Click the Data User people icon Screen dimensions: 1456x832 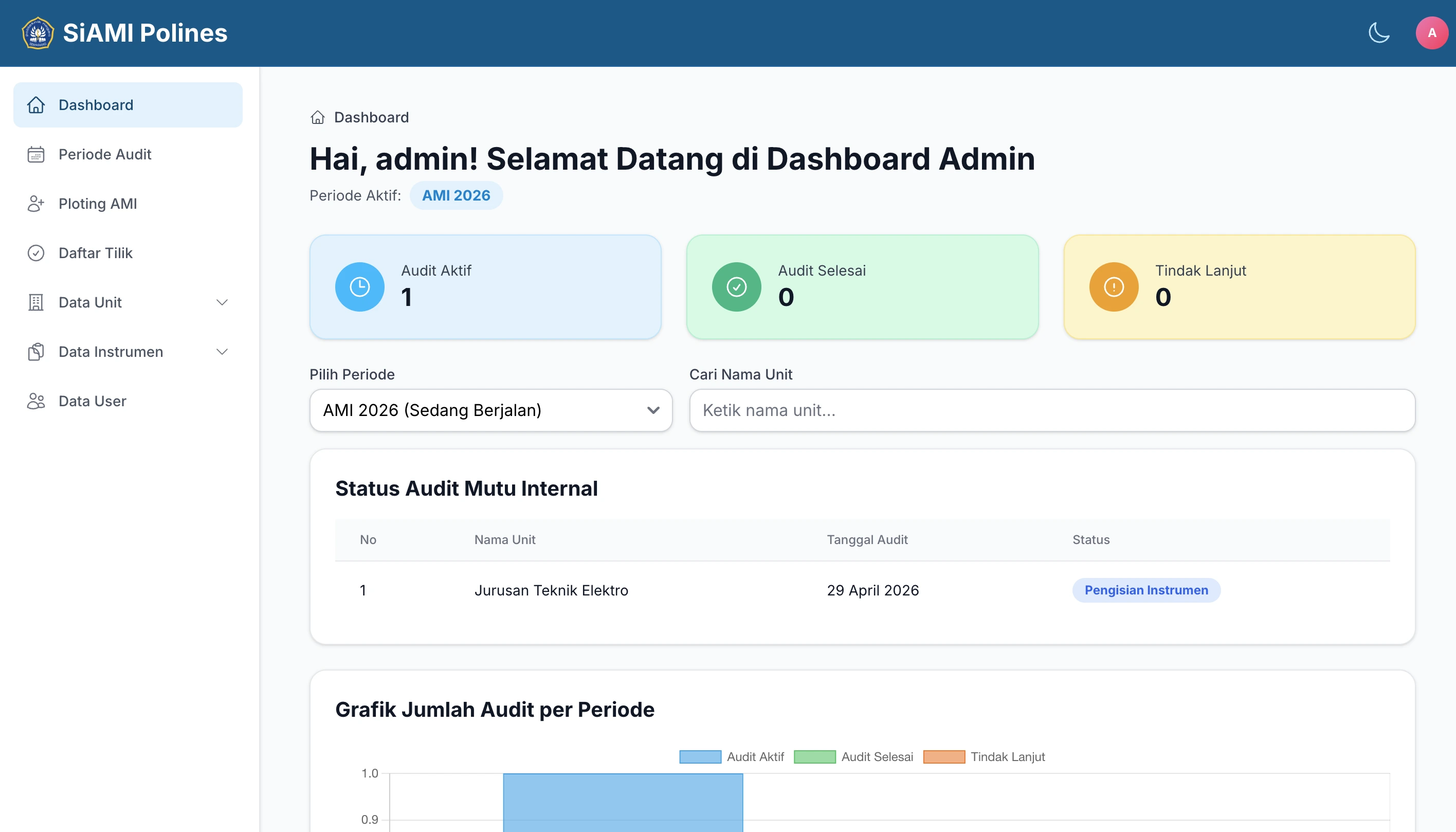[x=36, y=401]
